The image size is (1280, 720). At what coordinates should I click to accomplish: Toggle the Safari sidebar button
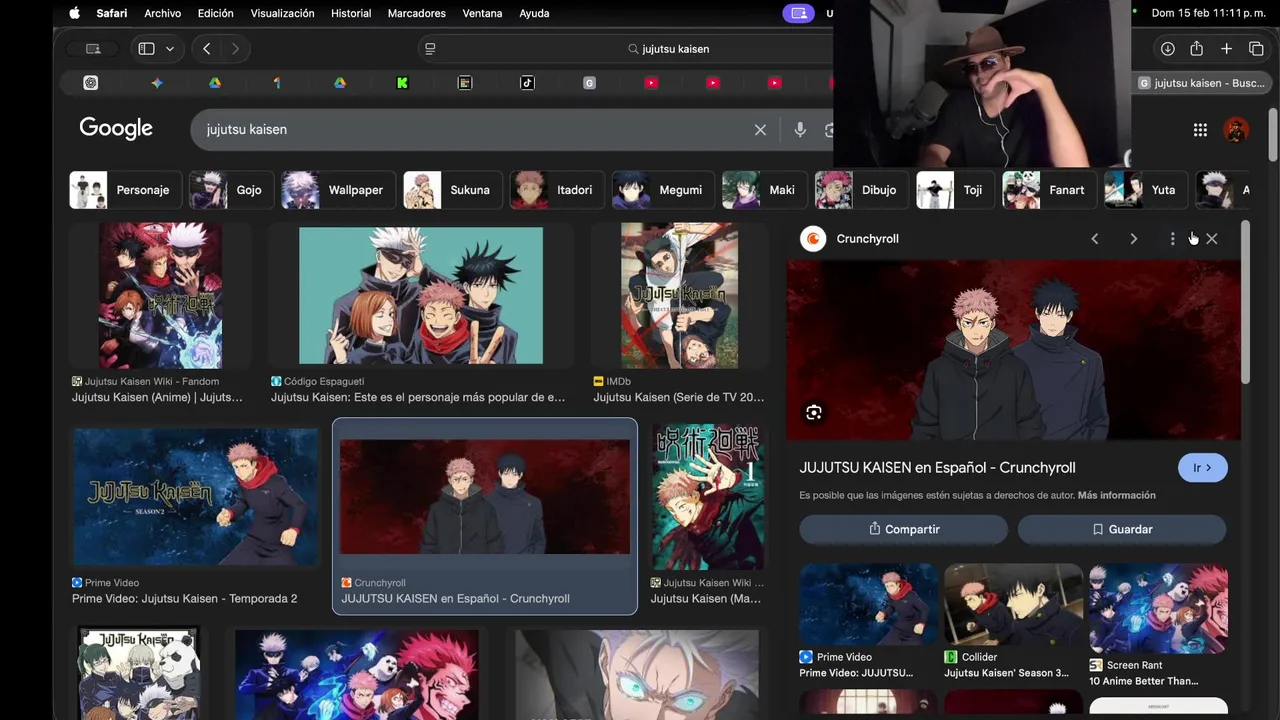(146, 49)
